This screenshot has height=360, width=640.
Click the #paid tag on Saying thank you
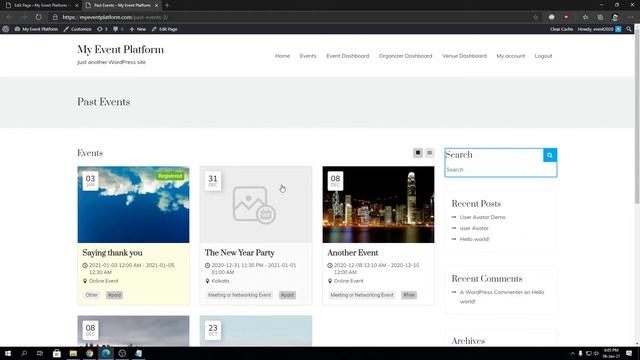(x=114, y=295)
